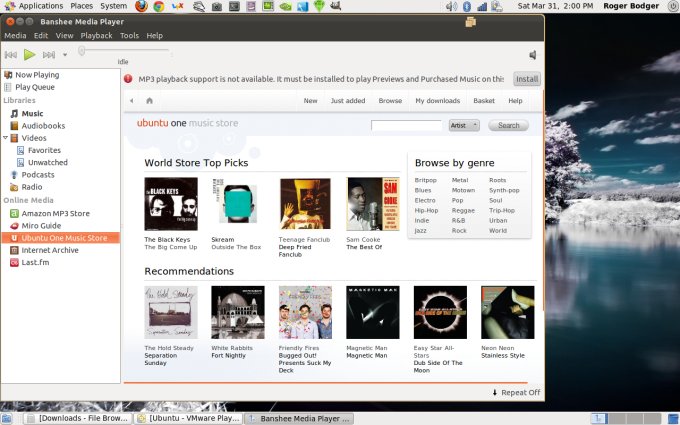Open The Black Keys album cover
The height and width of the screenshot is (425, 680).
pos(171,204)
